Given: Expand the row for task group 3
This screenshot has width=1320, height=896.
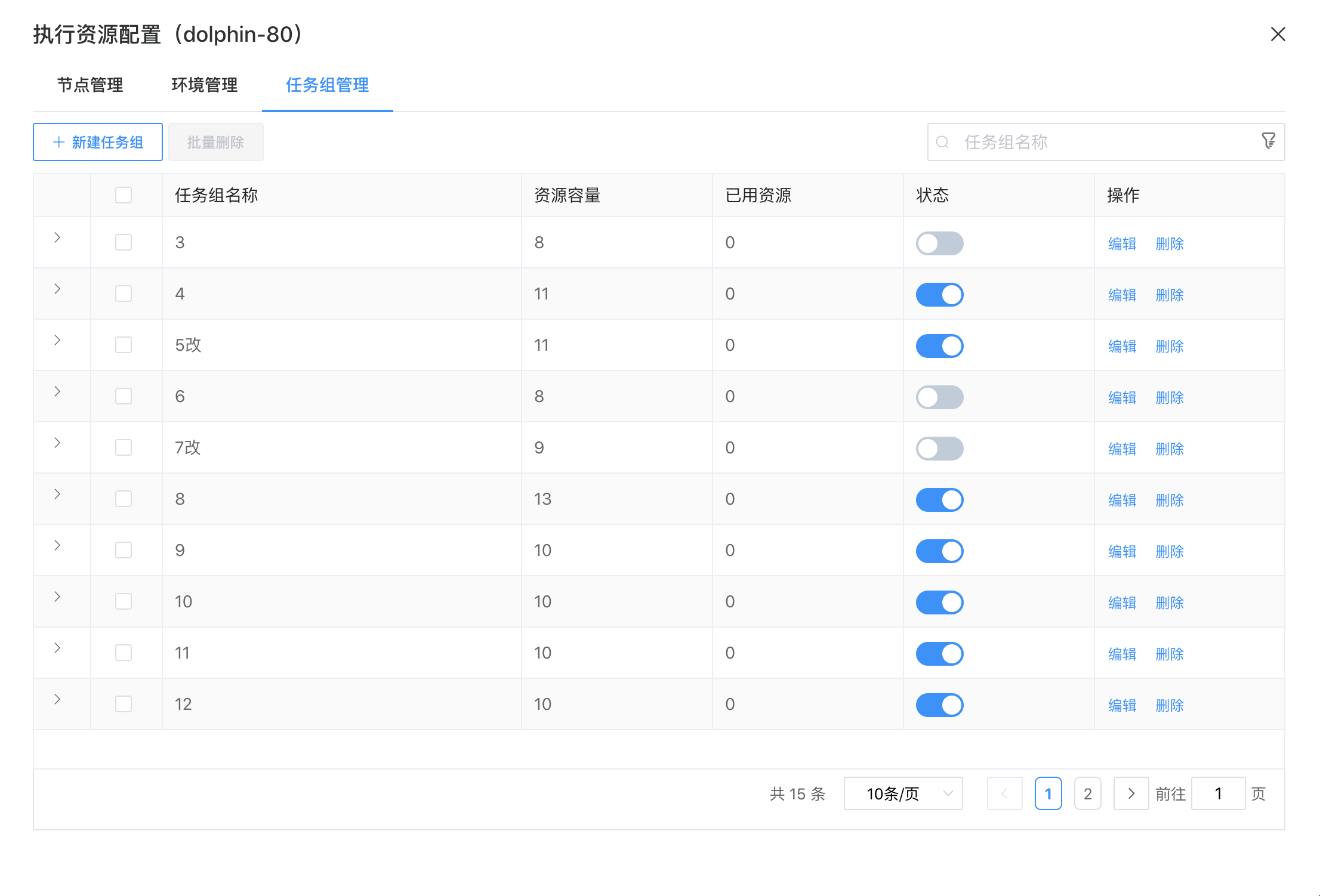Looking at the screenshot, I should pos(57,237).
